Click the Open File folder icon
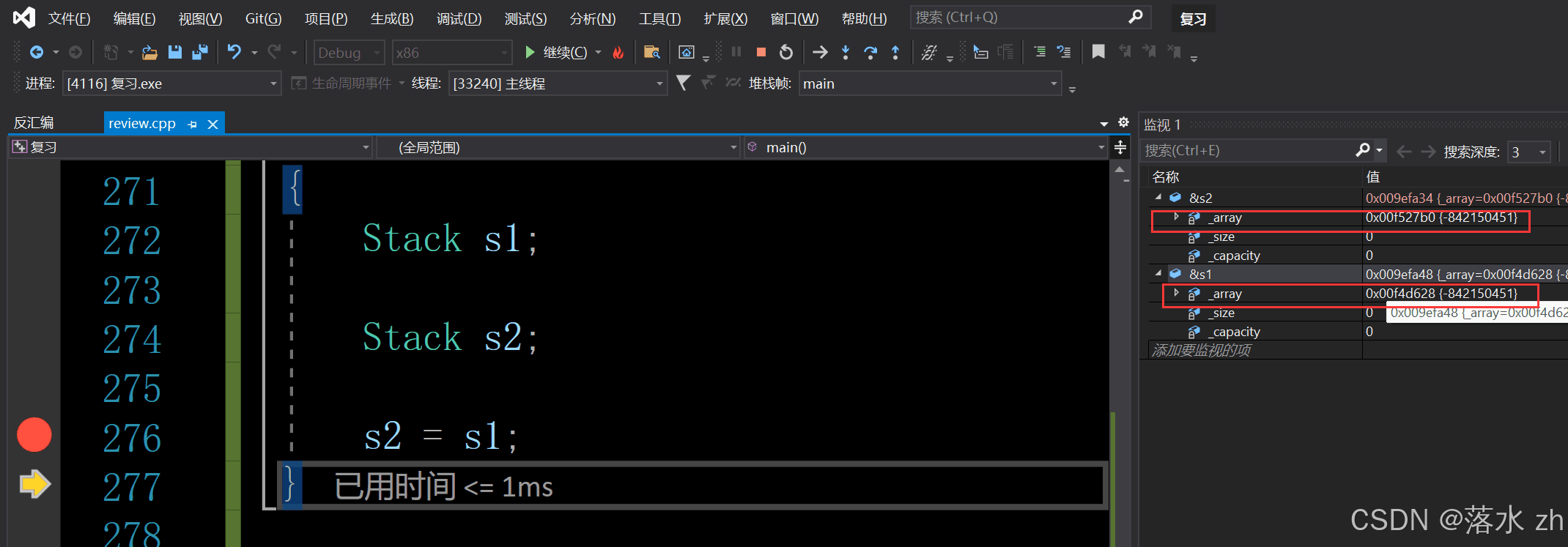The height and width of the screenshot is (547, 1568). [x=149, y=52]
